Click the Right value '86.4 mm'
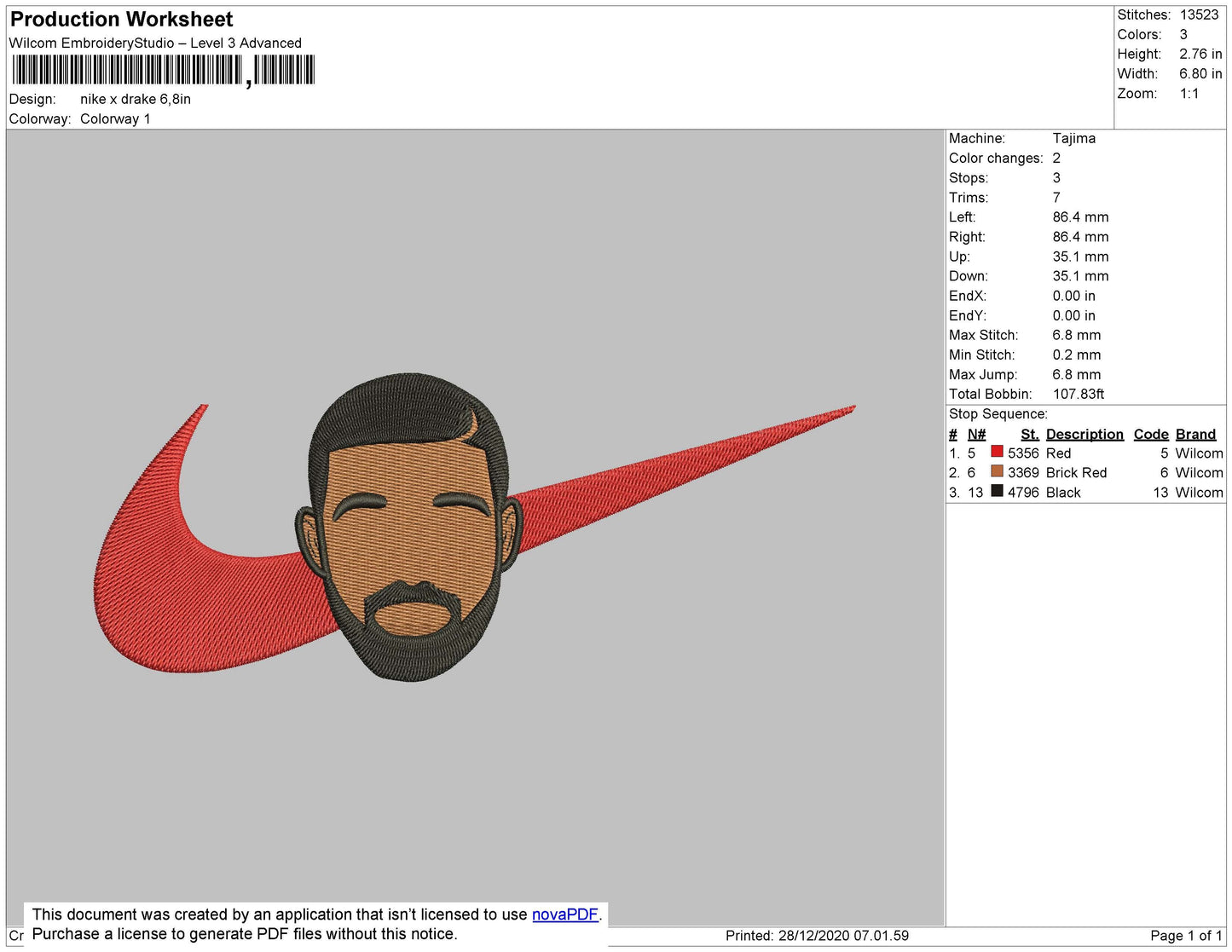Viewport: 1232px width, 952px height. [1080, 237]
